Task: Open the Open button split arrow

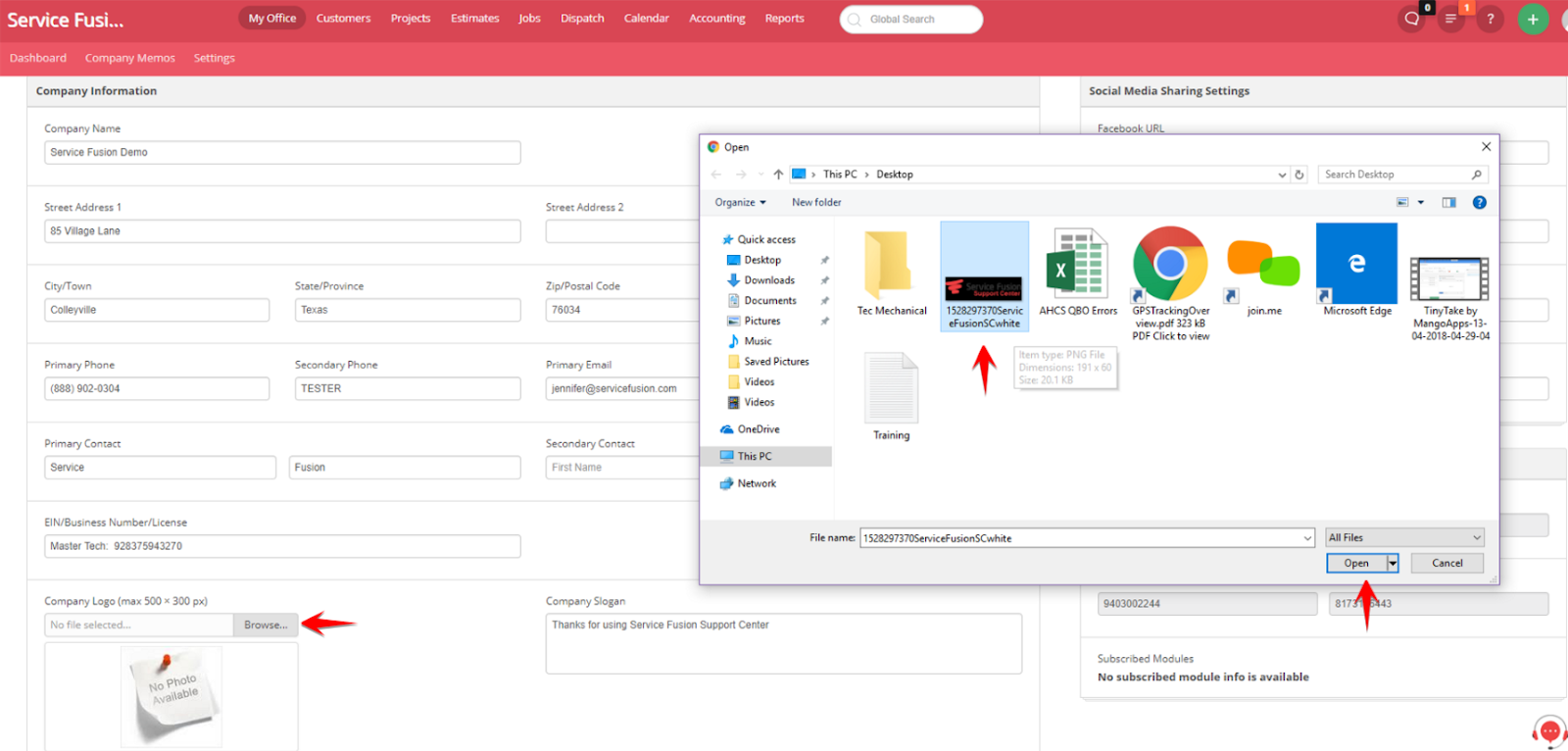Action: (x=1393, y=563)
